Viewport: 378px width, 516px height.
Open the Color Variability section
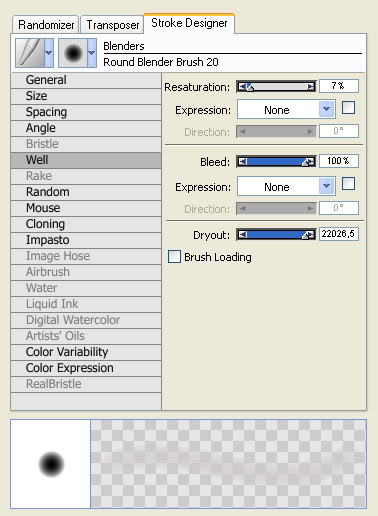[86, 352]
